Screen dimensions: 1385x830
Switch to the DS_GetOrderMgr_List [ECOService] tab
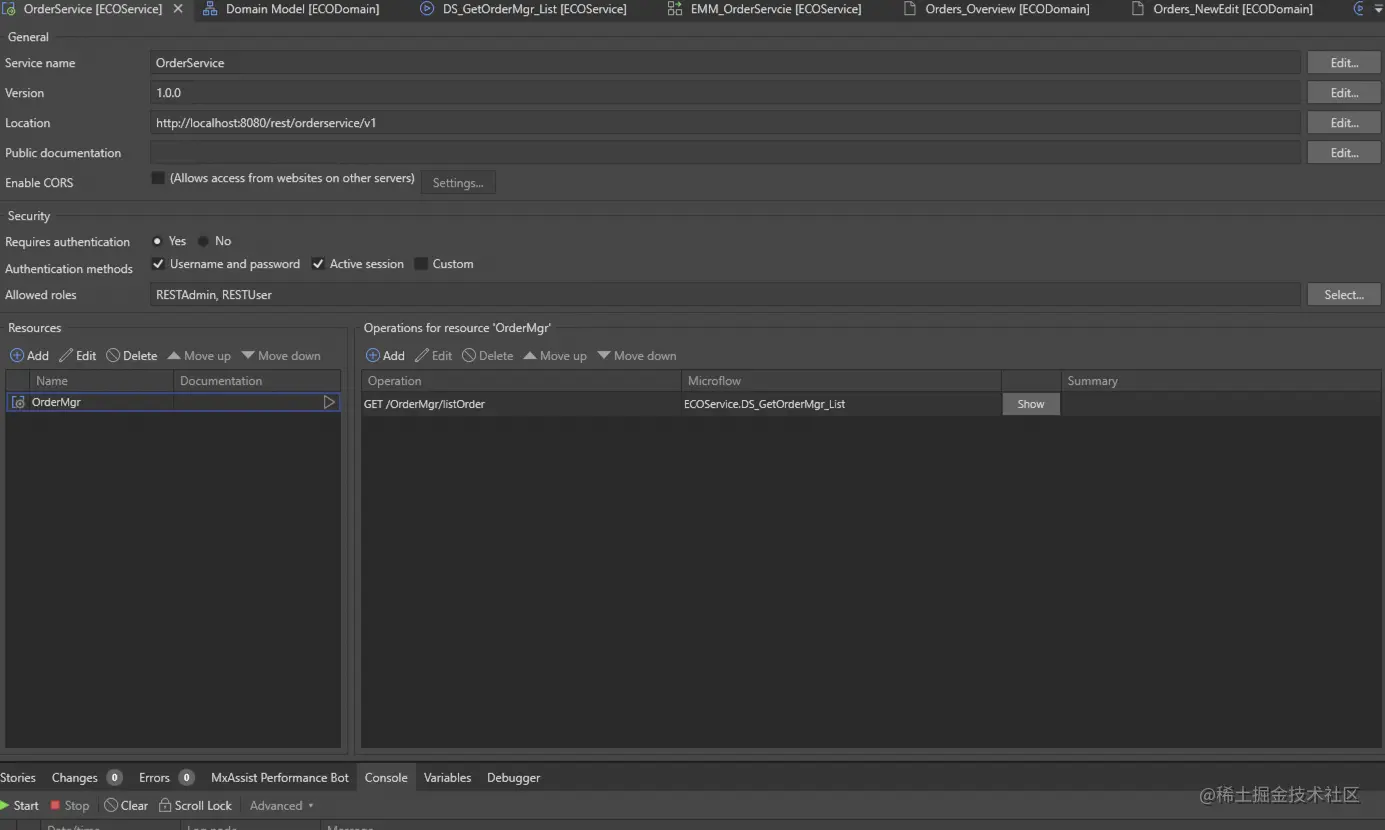524,9
